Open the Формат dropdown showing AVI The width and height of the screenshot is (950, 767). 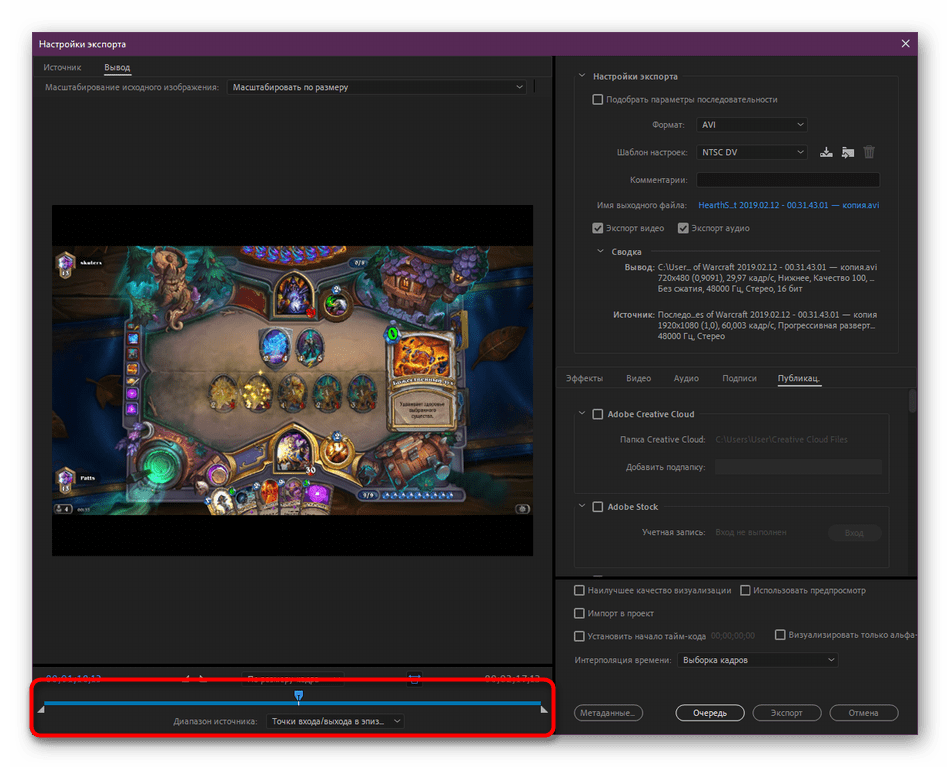(751, 125)
